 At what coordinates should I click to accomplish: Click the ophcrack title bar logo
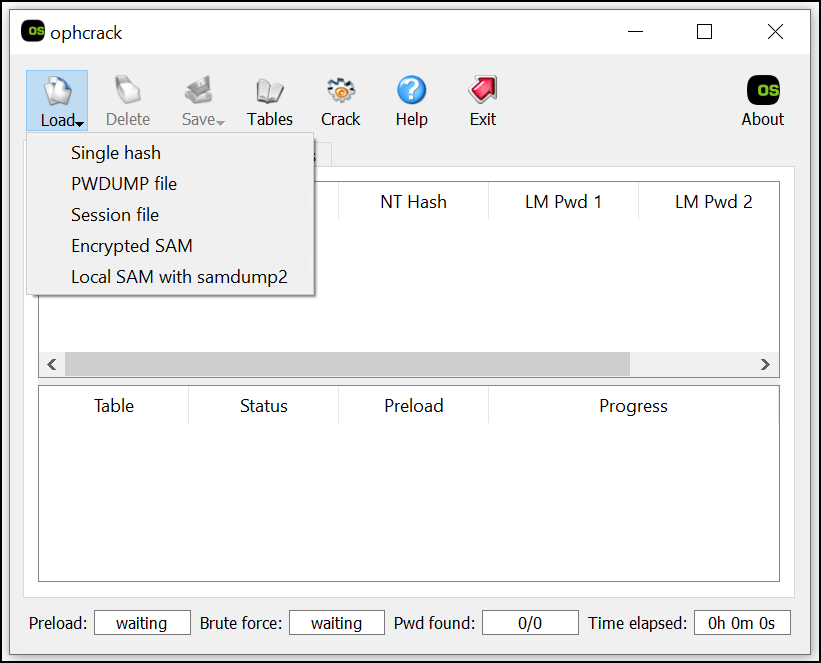(x=33, y=31)
